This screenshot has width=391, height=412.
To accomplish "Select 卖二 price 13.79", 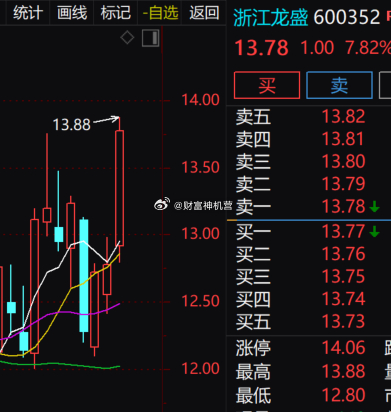I will (x=343, y=184).
